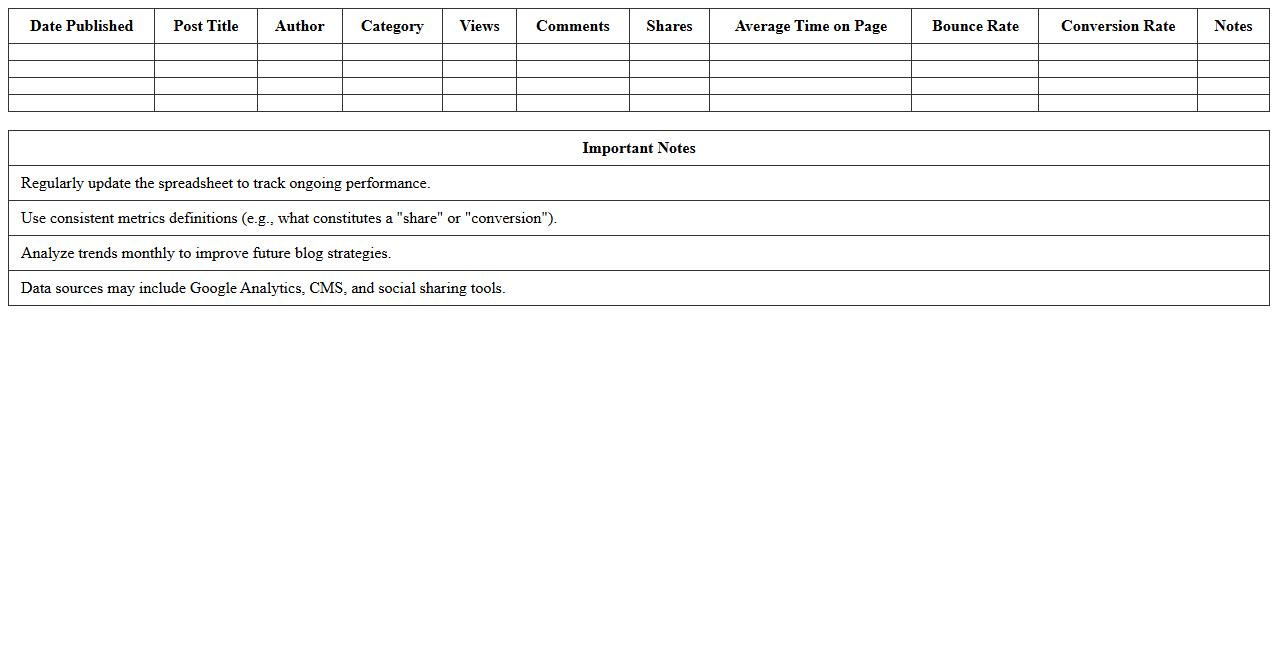Screen dimensions: 1278x650
Task: Click the Author column header
Action: coord(299,26)
